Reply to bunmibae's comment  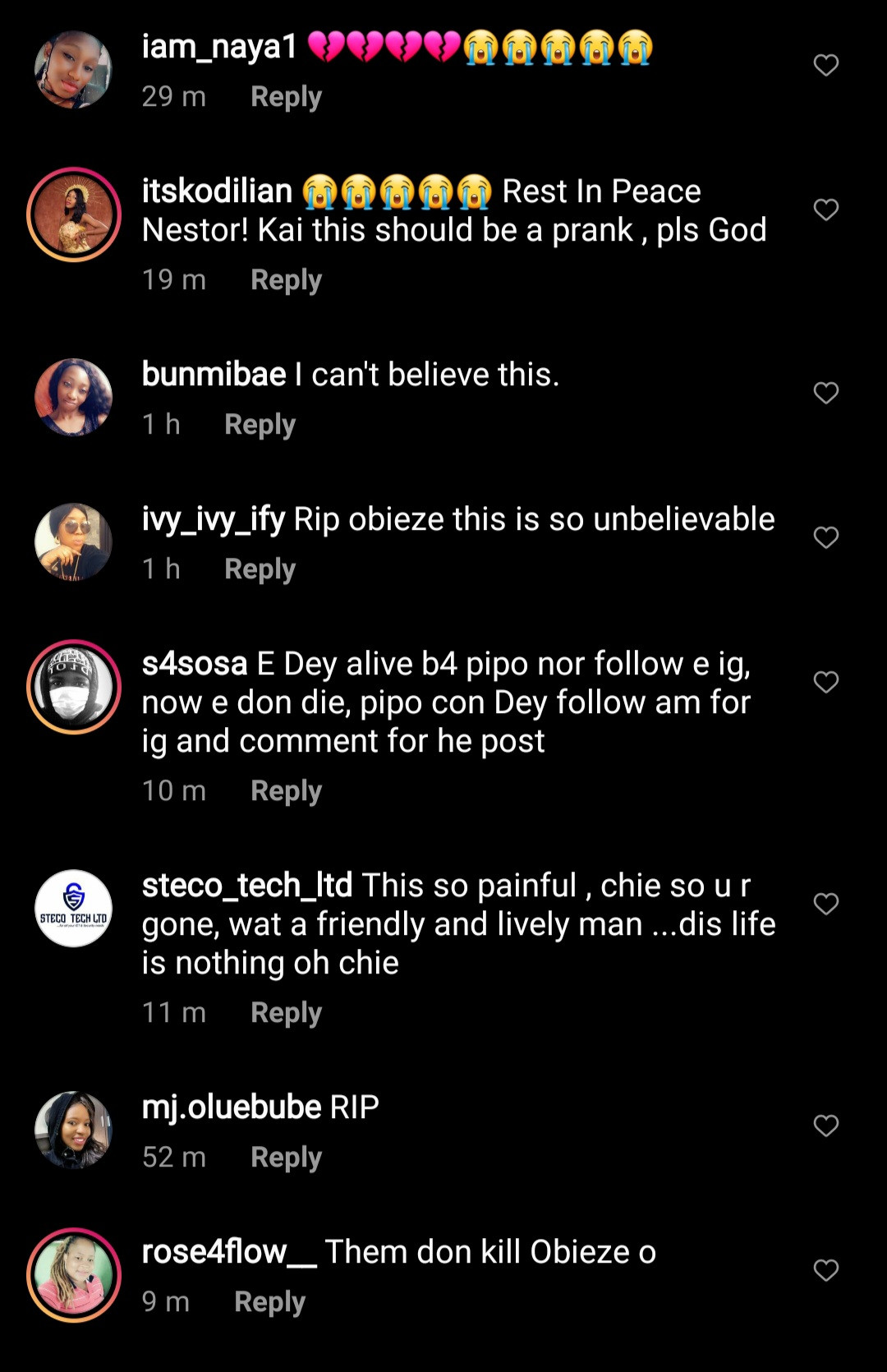[260, 425]
